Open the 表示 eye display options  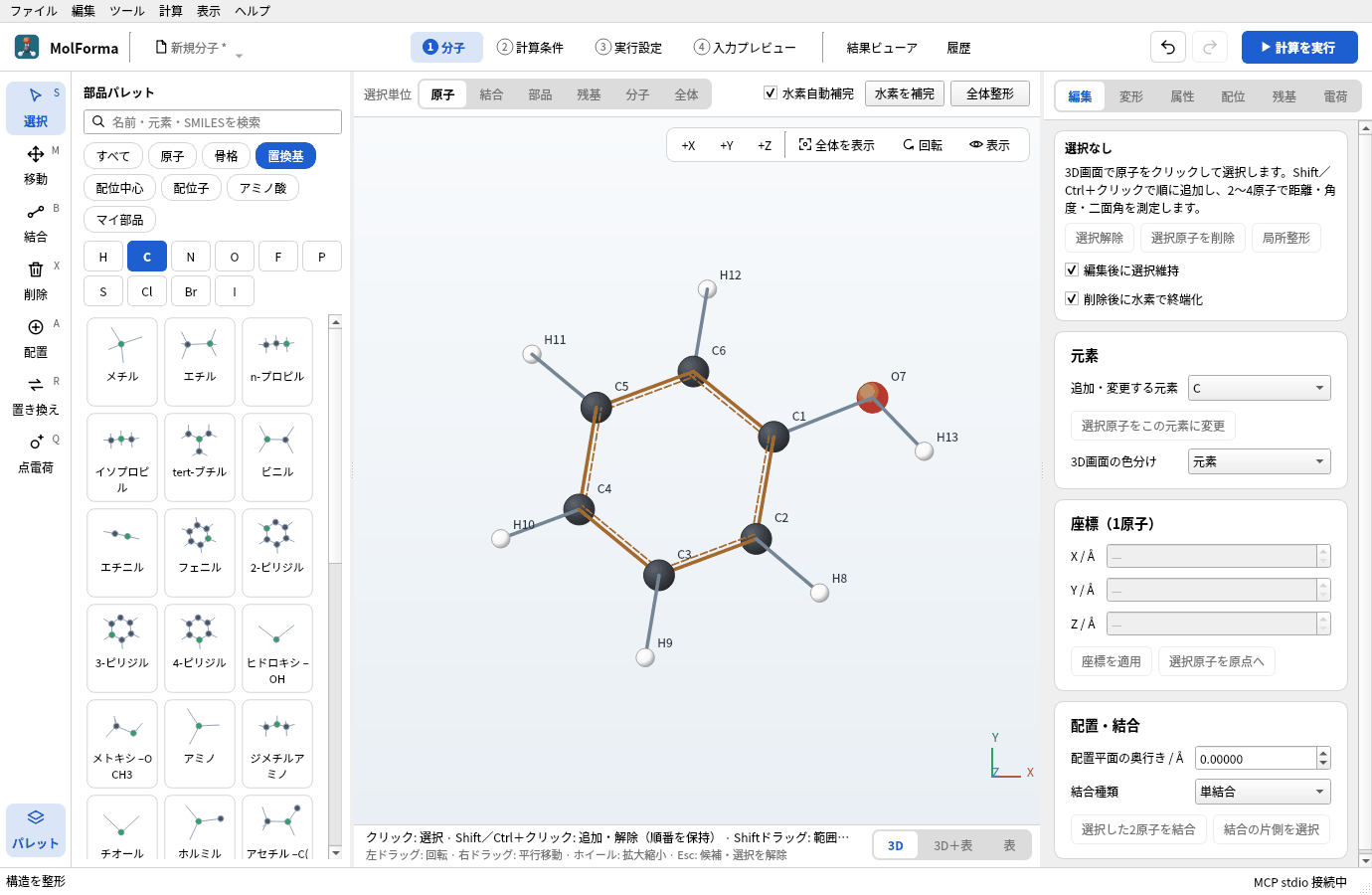tap(990, 145)
